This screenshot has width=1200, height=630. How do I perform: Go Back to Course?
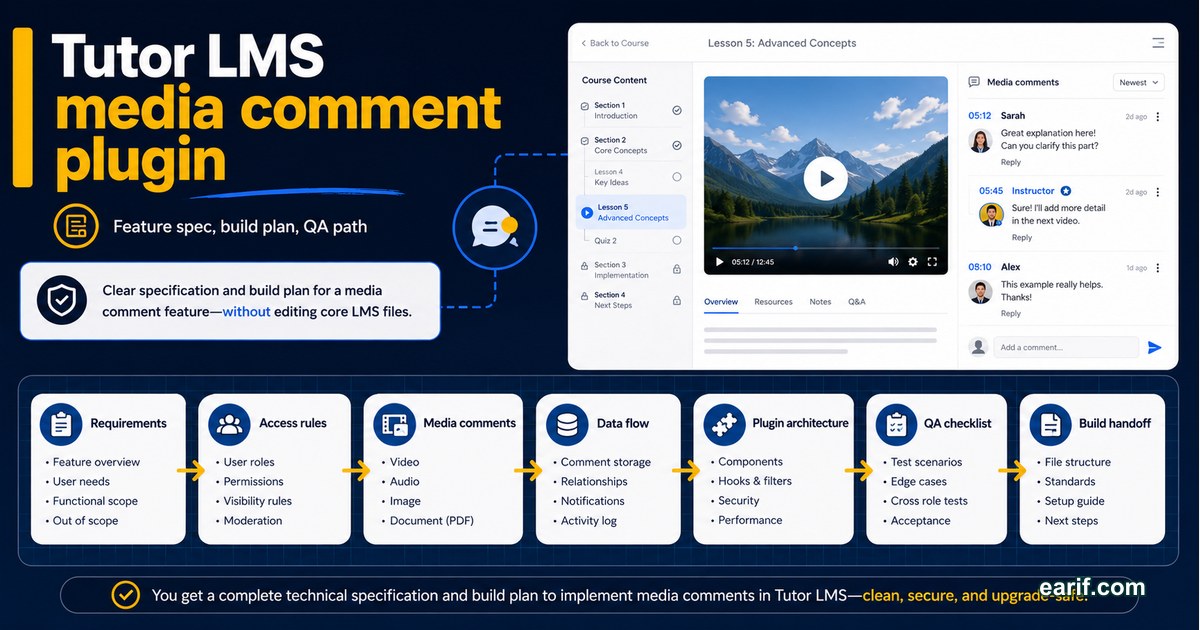615,43
